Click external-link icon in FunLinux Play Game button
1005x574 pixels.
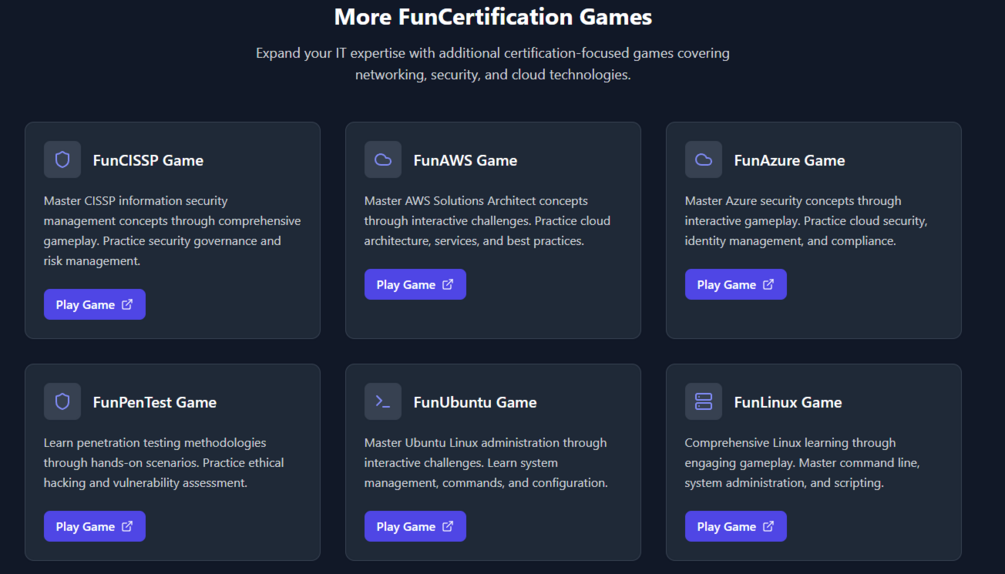(x=768, y=527)
